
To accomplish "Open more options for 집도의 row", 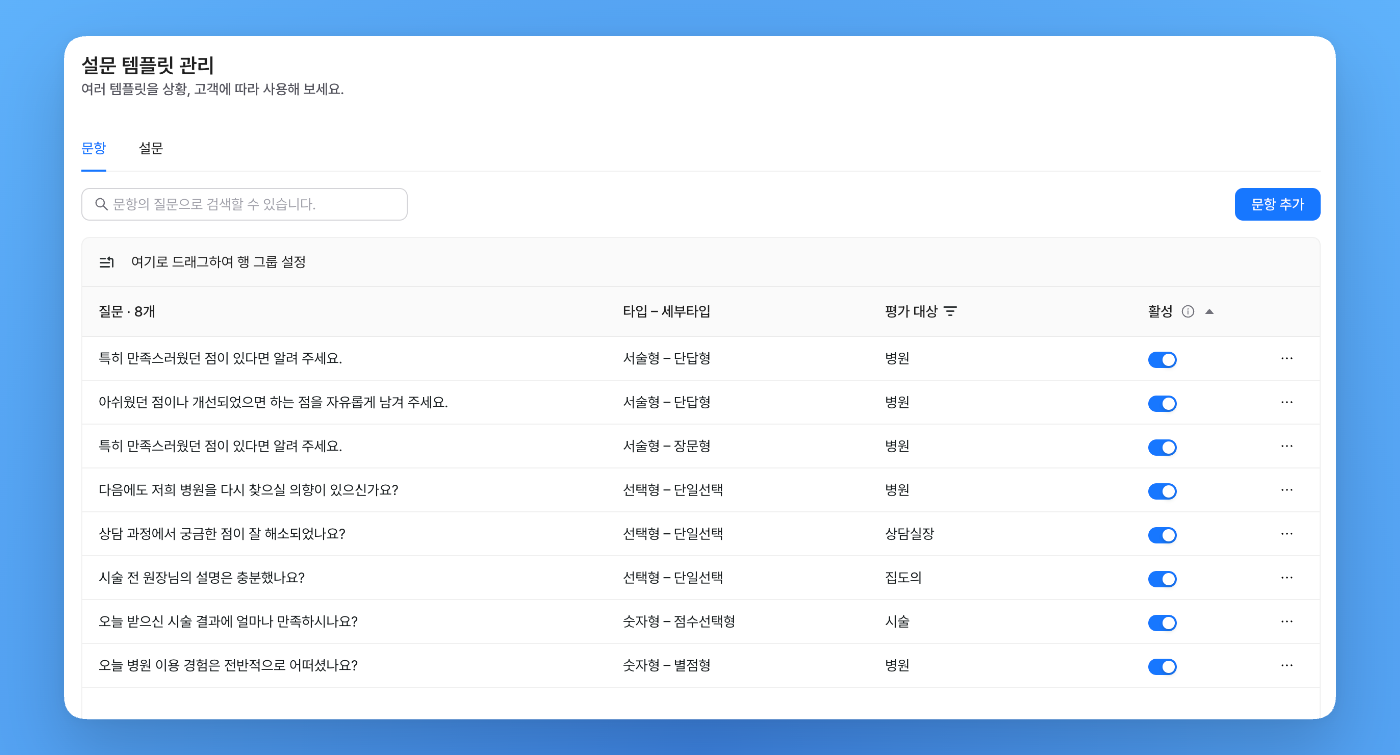I will point(1287,578).
